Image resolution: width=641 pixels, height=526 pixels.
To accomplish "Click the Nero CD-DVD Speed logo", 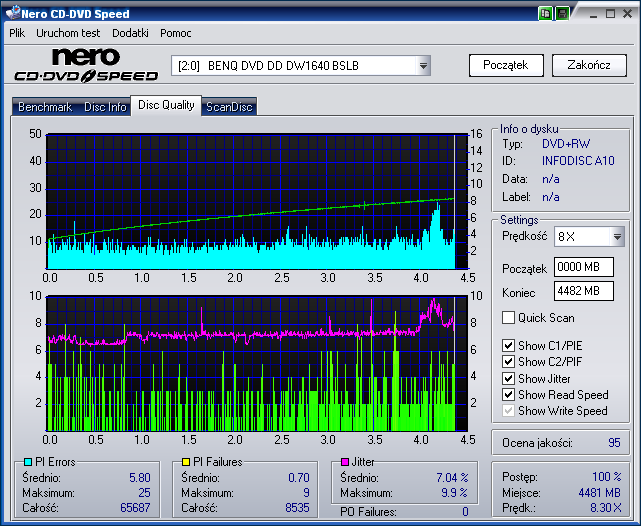I will tap(86, 65).
